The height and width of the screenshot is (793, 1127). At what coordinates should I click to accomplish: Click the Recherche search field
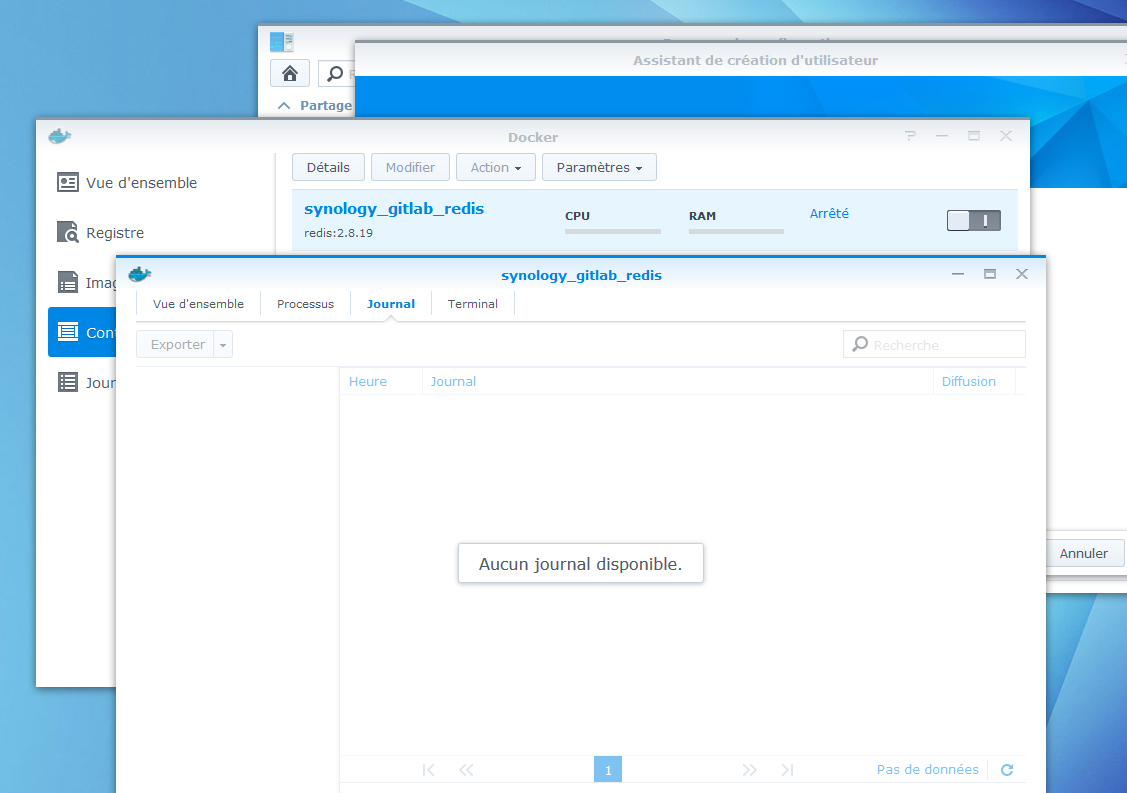tap(945, 345)
